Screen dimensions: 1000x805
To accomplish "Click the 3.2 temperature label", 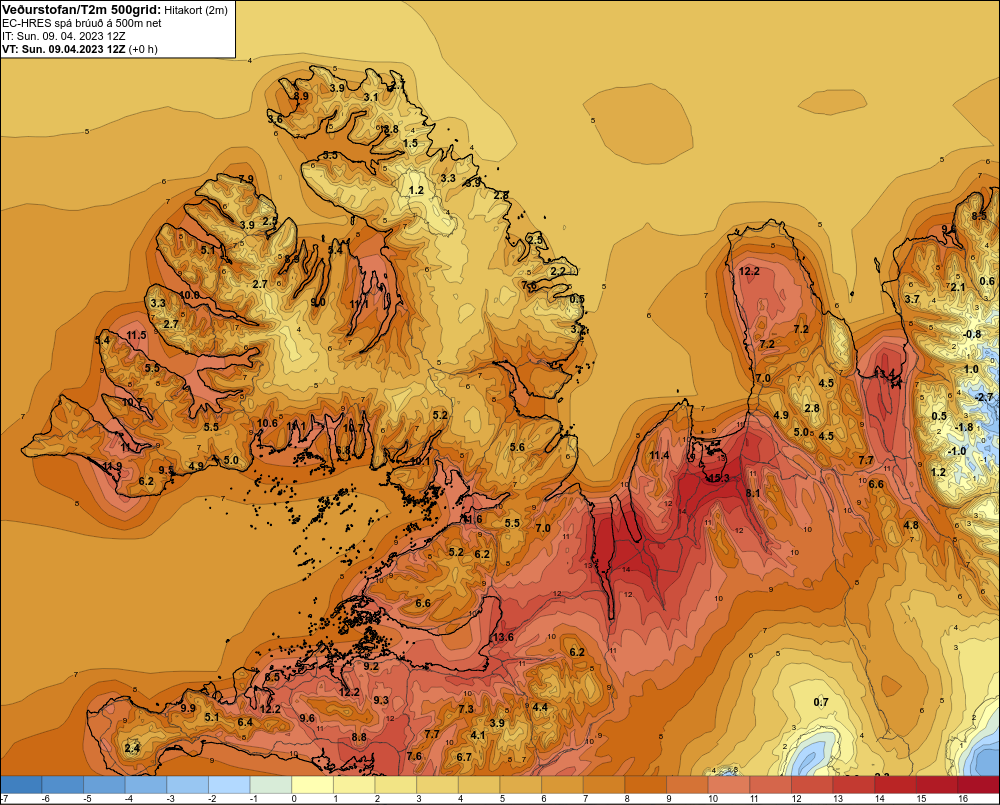I will point(578,329).
